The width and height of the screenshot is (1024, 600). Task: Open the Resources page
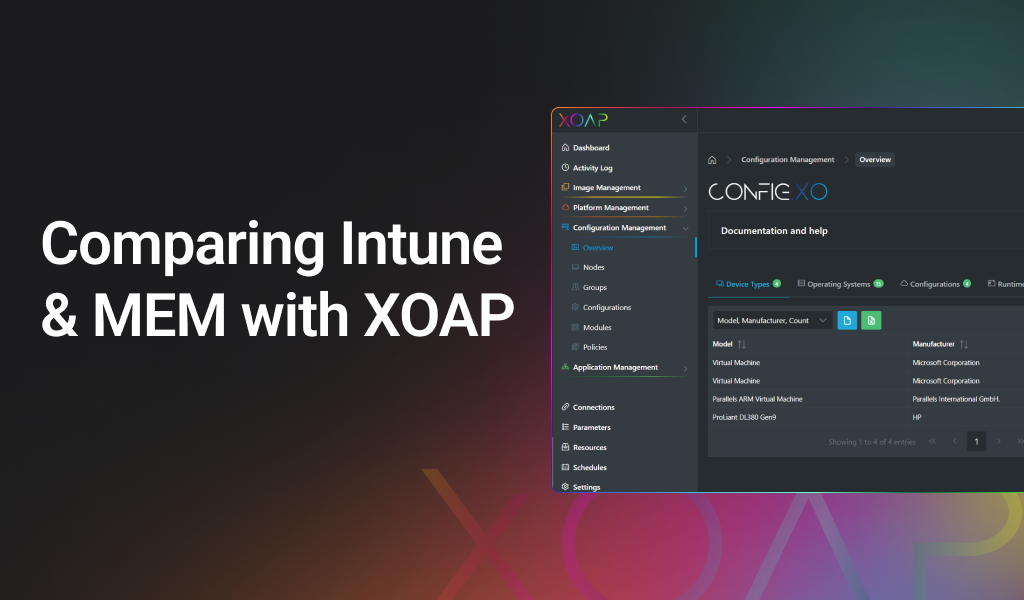590,447
